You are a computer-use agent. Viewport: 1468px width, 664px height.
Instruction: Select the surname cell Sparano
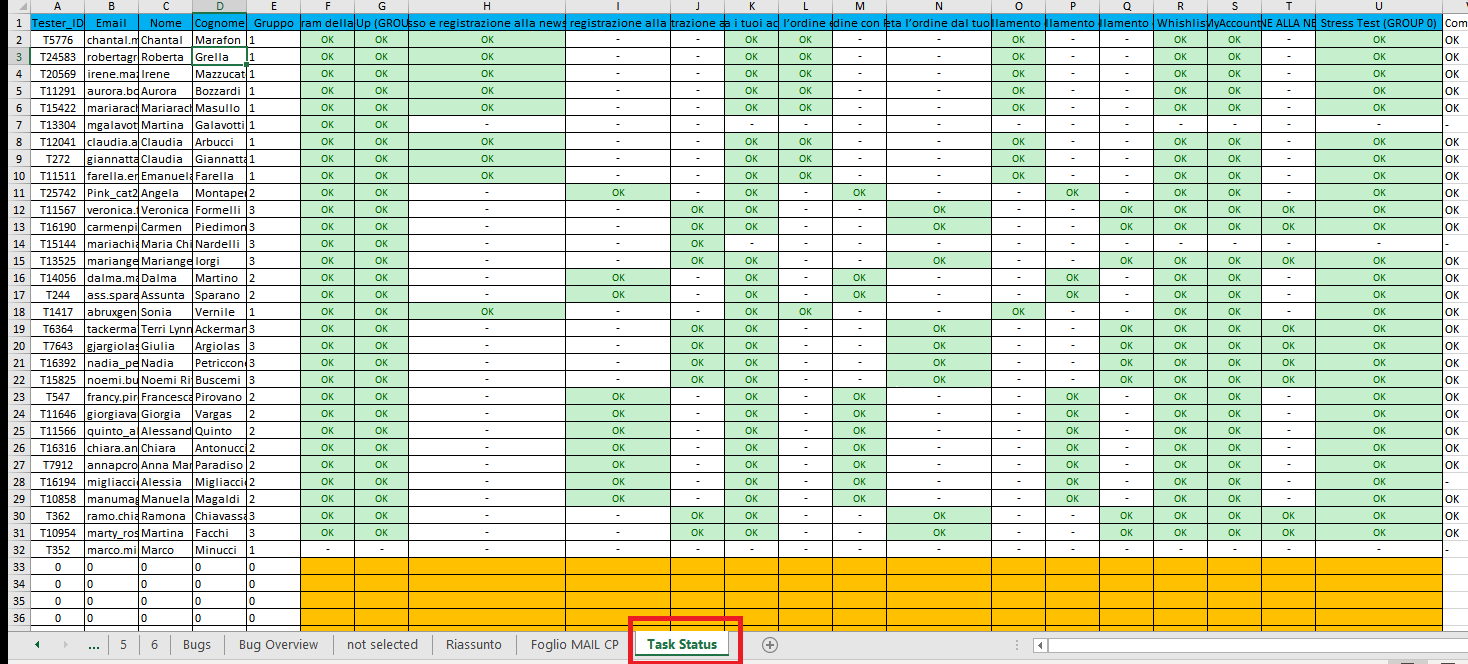[x=219, y=294]
